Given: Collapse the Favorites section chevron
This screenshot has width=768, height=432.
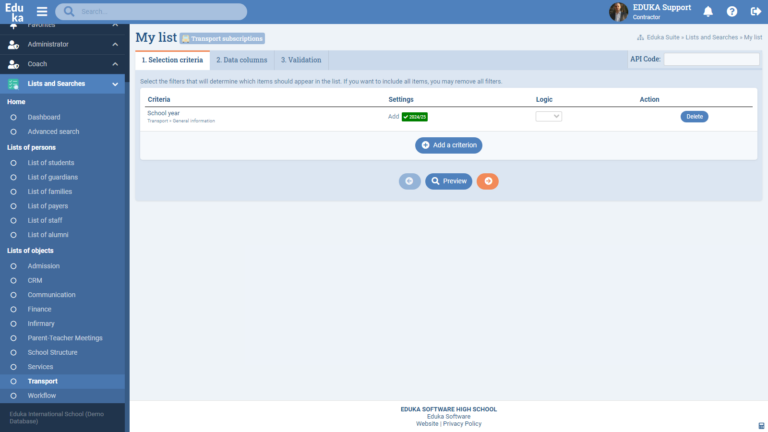Looking at the screenshot, I should pos(115,25).
